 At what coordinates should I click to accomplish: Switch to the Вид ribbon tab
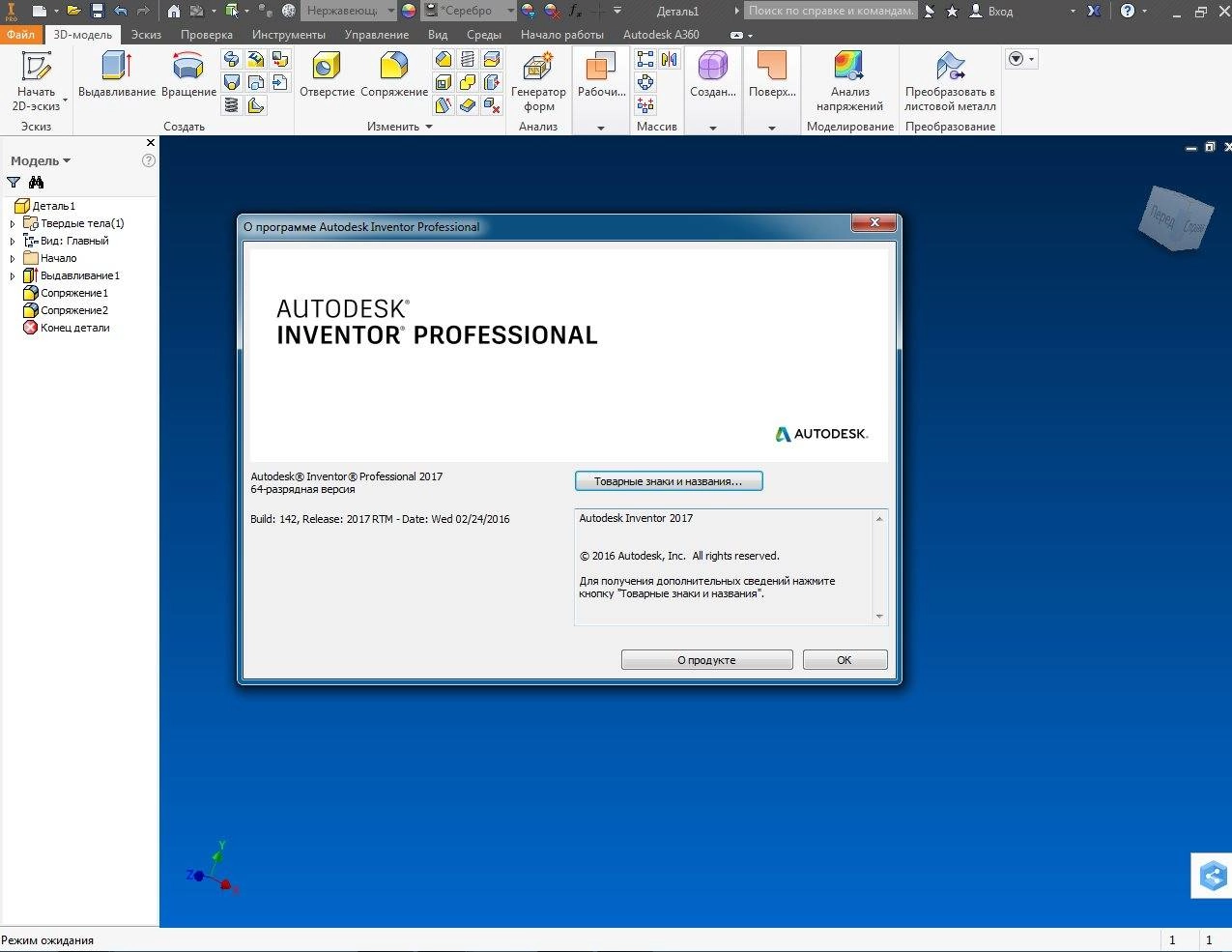[438, 34]
